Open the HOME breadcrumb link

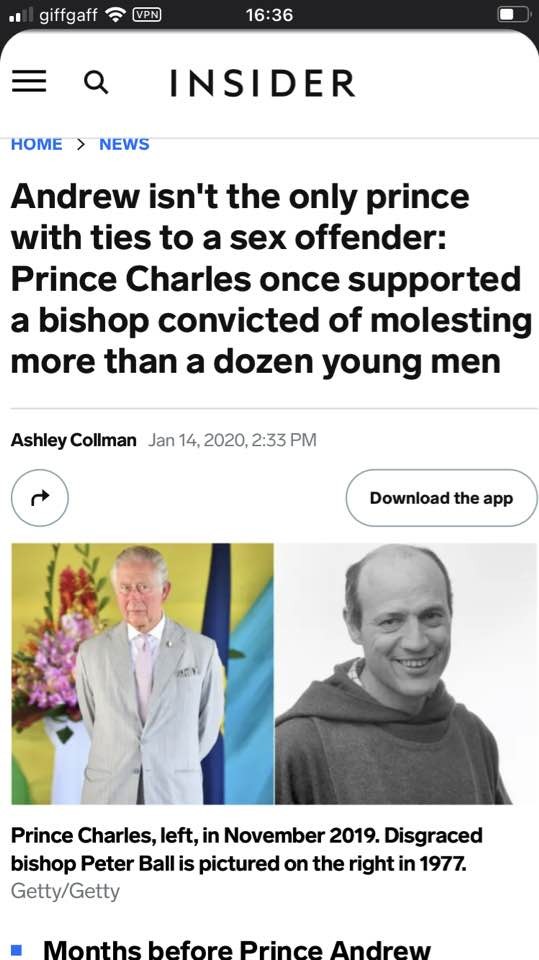pos(37,144)
